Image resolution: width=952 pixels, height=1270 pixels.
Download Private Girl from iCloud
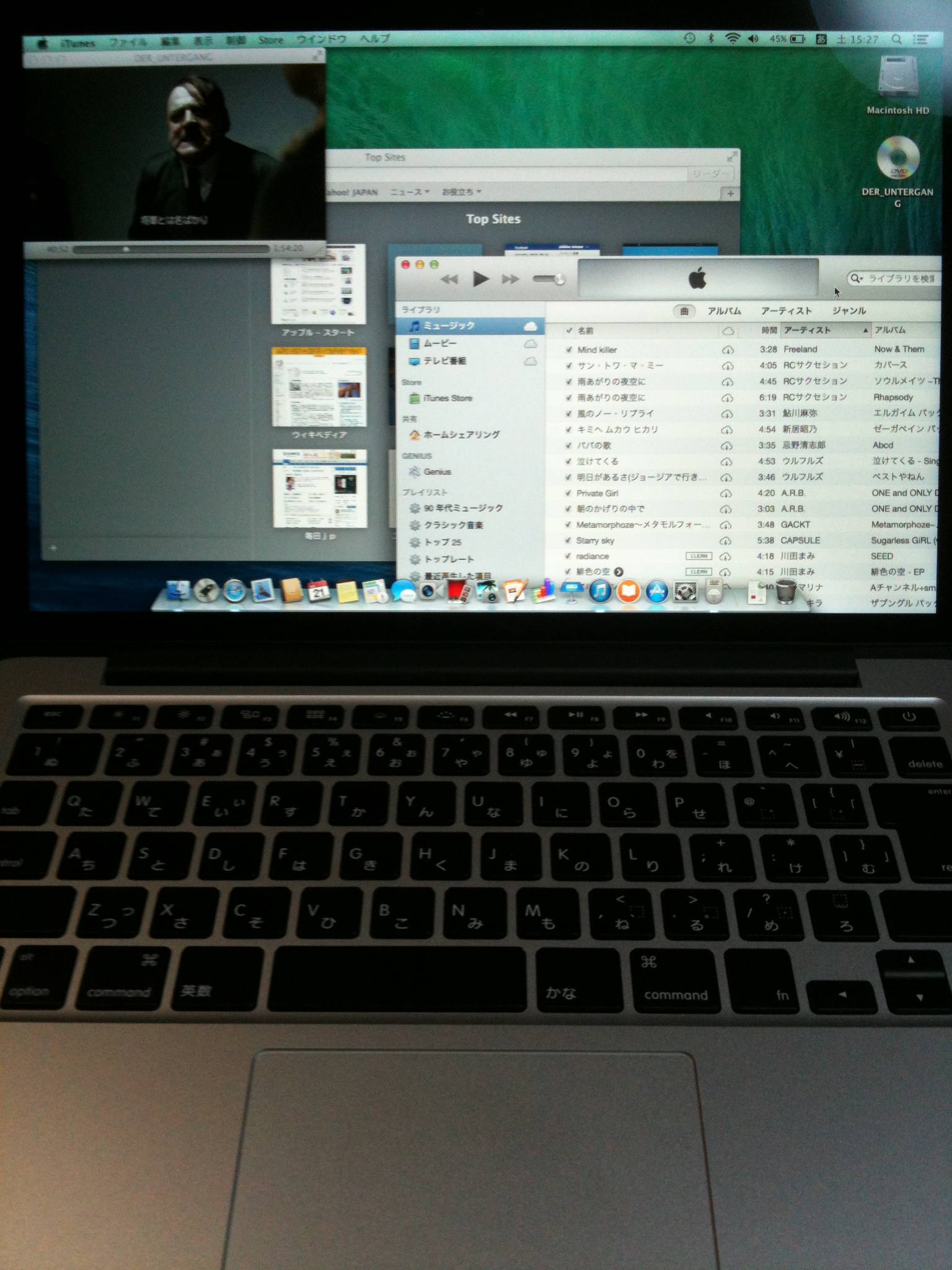click(x=726, y=494)
